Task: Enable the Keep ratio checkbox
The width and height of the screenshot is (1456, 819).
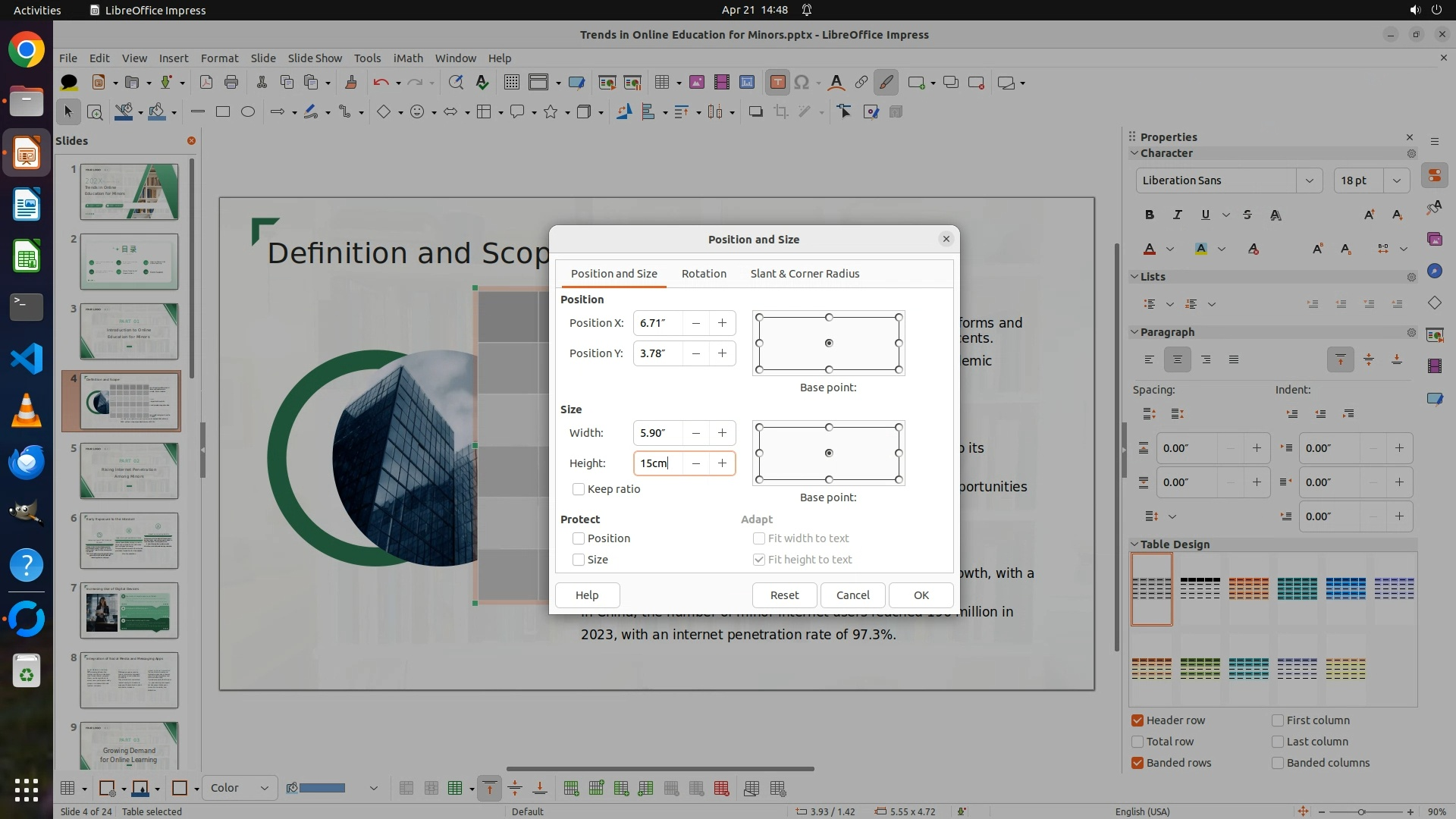Action: click(x=579, y=489)
